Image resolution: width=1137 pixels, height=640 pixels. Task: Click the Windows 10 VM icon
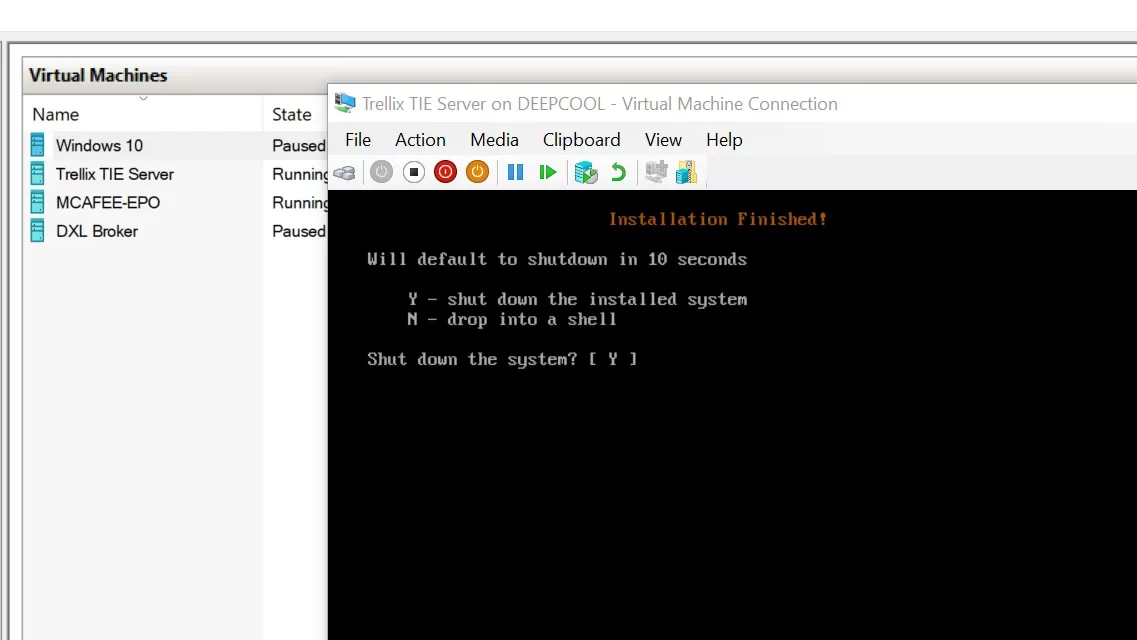(38, 145)
